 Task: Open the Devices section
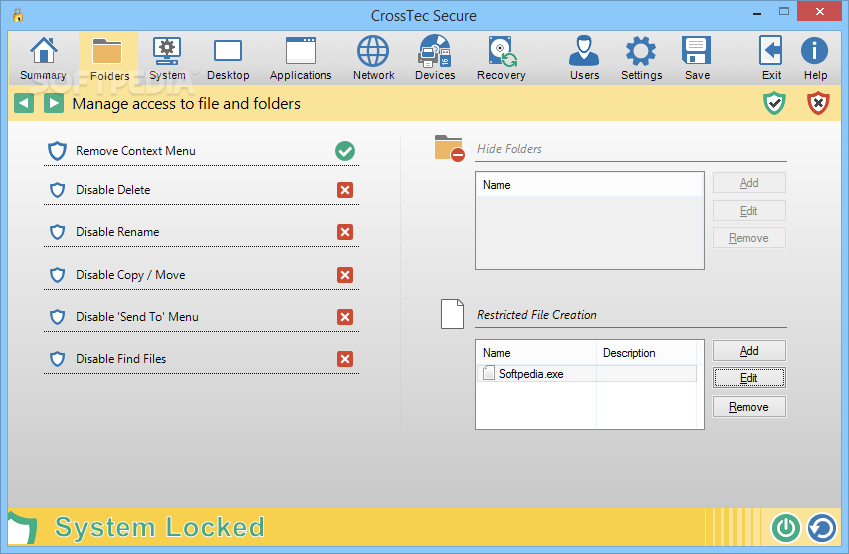click(x=435, y=58)
